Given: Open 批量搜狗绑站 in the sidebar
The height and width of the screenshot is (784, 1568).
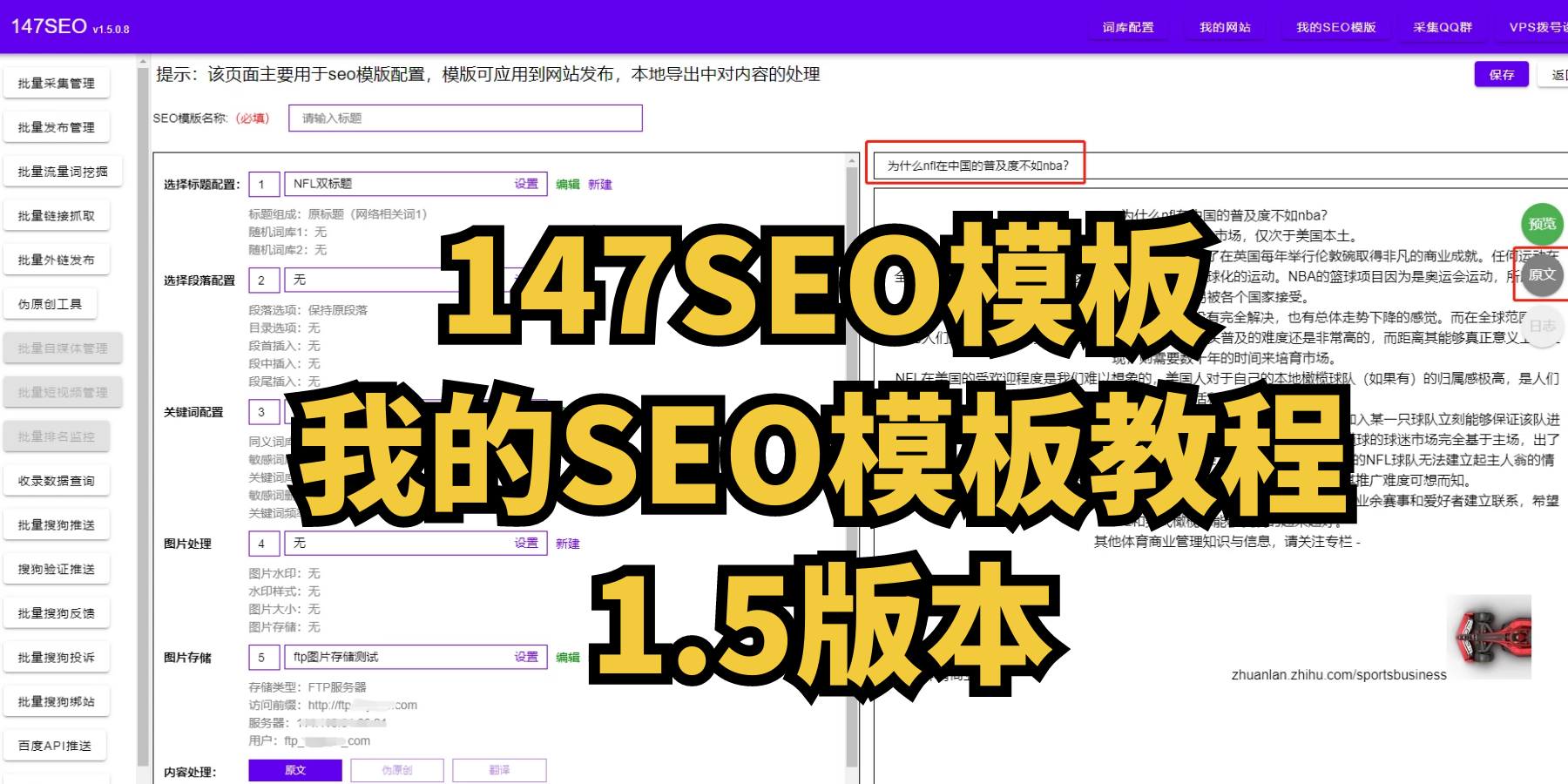Looking at the screenshot, I should 57,701.
